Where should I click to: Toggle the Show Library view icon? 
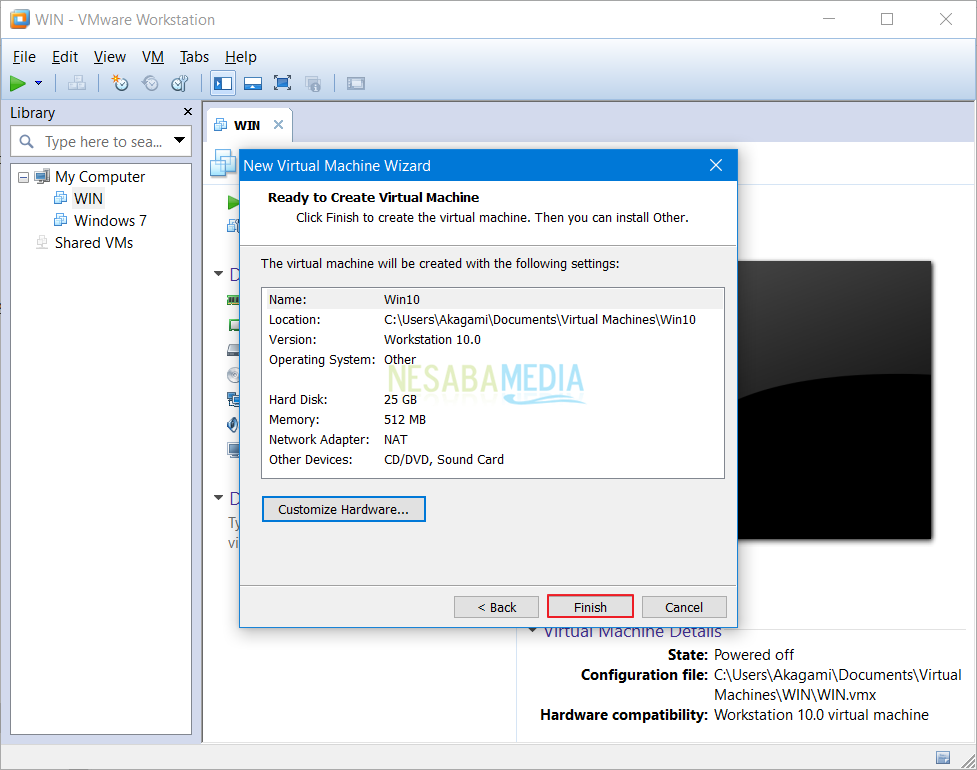click(x=223, y=83)
